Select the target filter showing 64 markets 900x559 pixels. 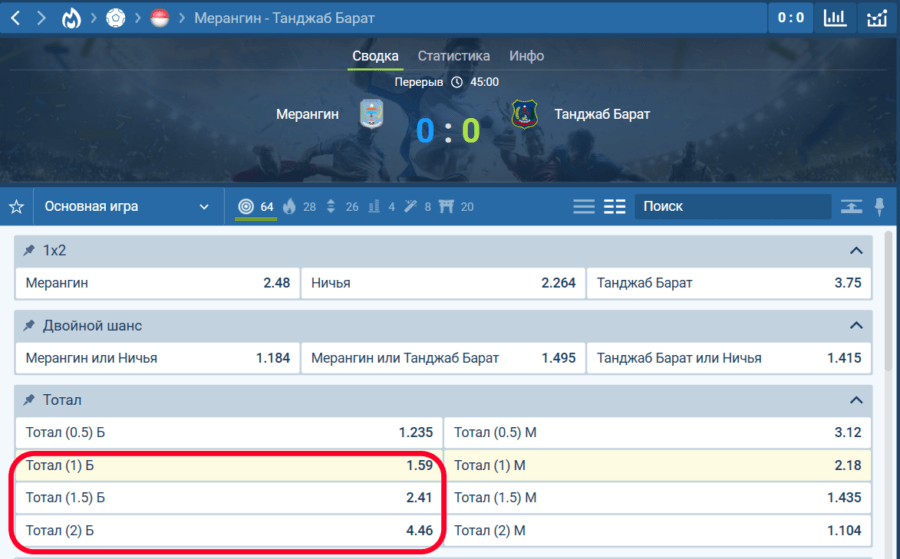pos(255,207)
